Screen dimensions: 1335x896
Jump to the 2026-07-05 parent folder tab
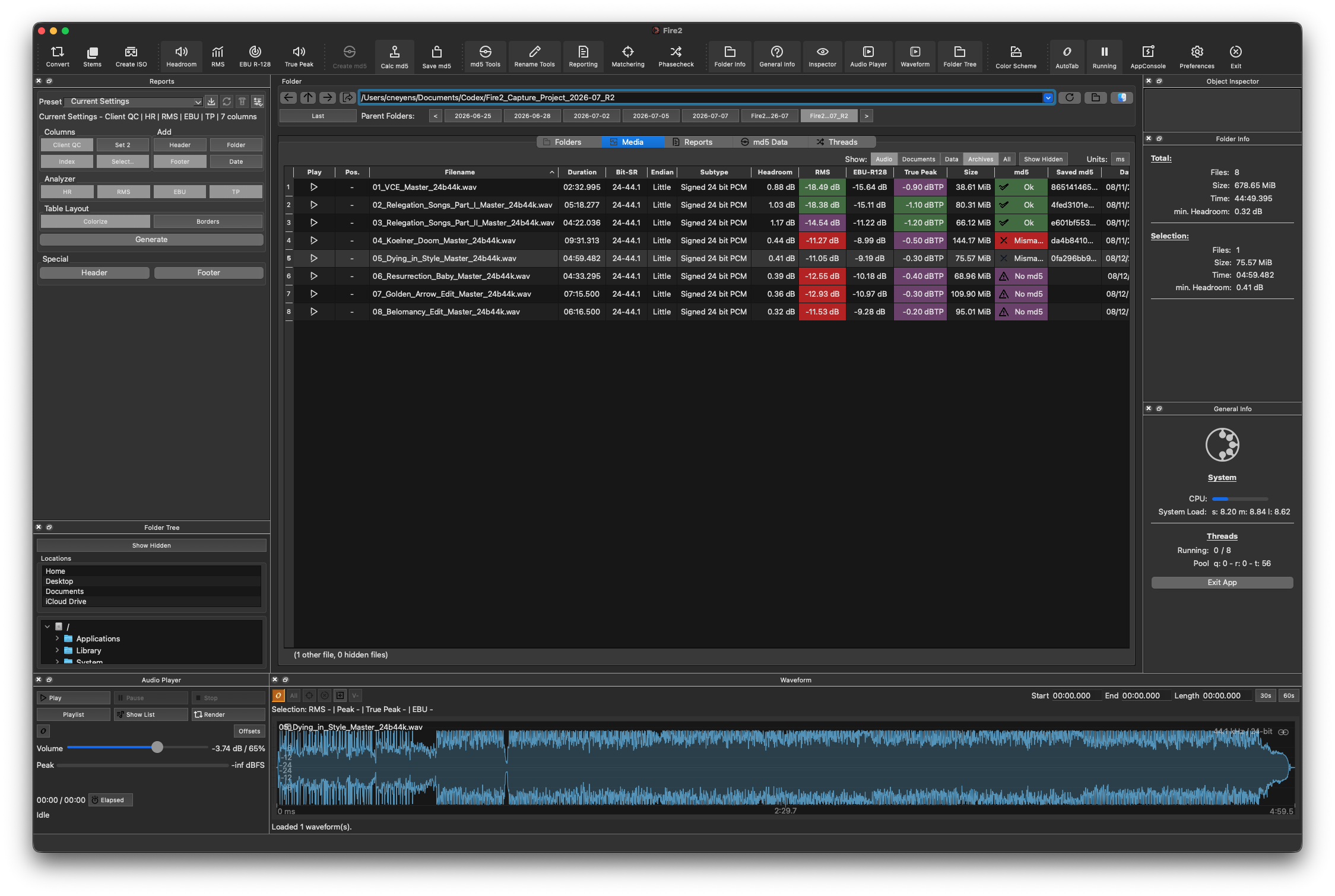651,116
